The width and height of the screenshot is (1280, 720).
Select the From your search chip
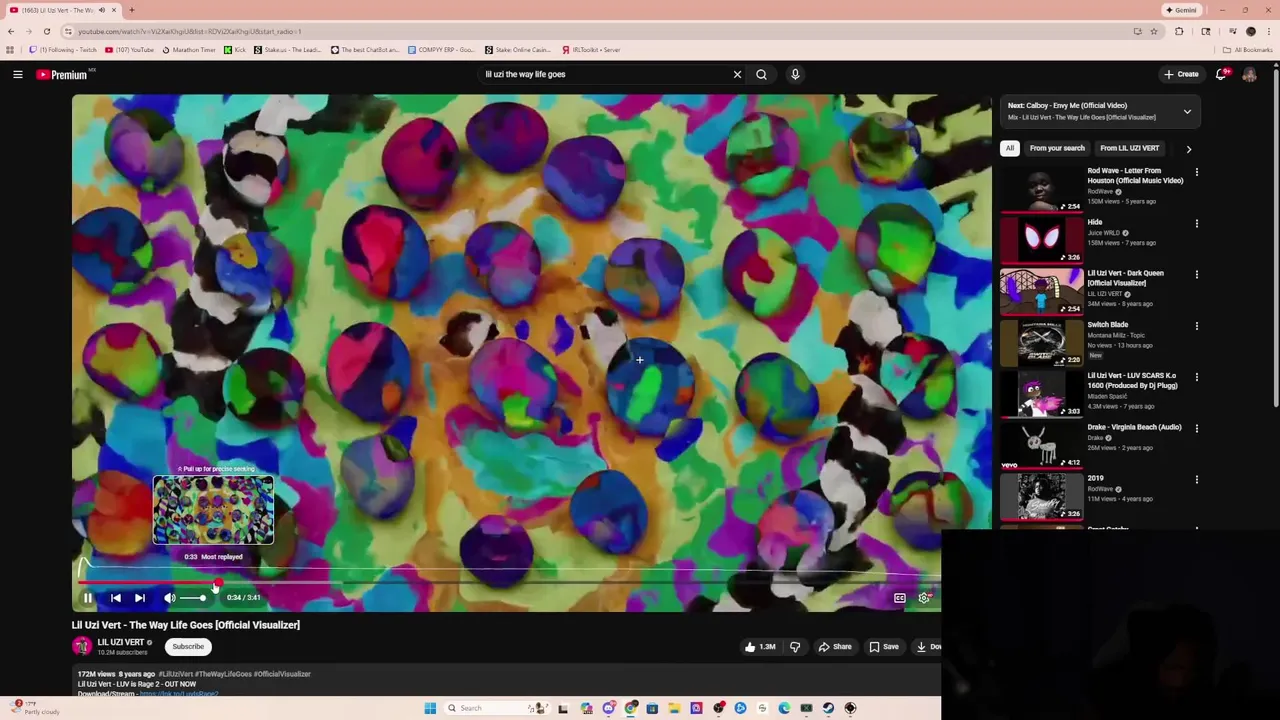(1057, 148)
